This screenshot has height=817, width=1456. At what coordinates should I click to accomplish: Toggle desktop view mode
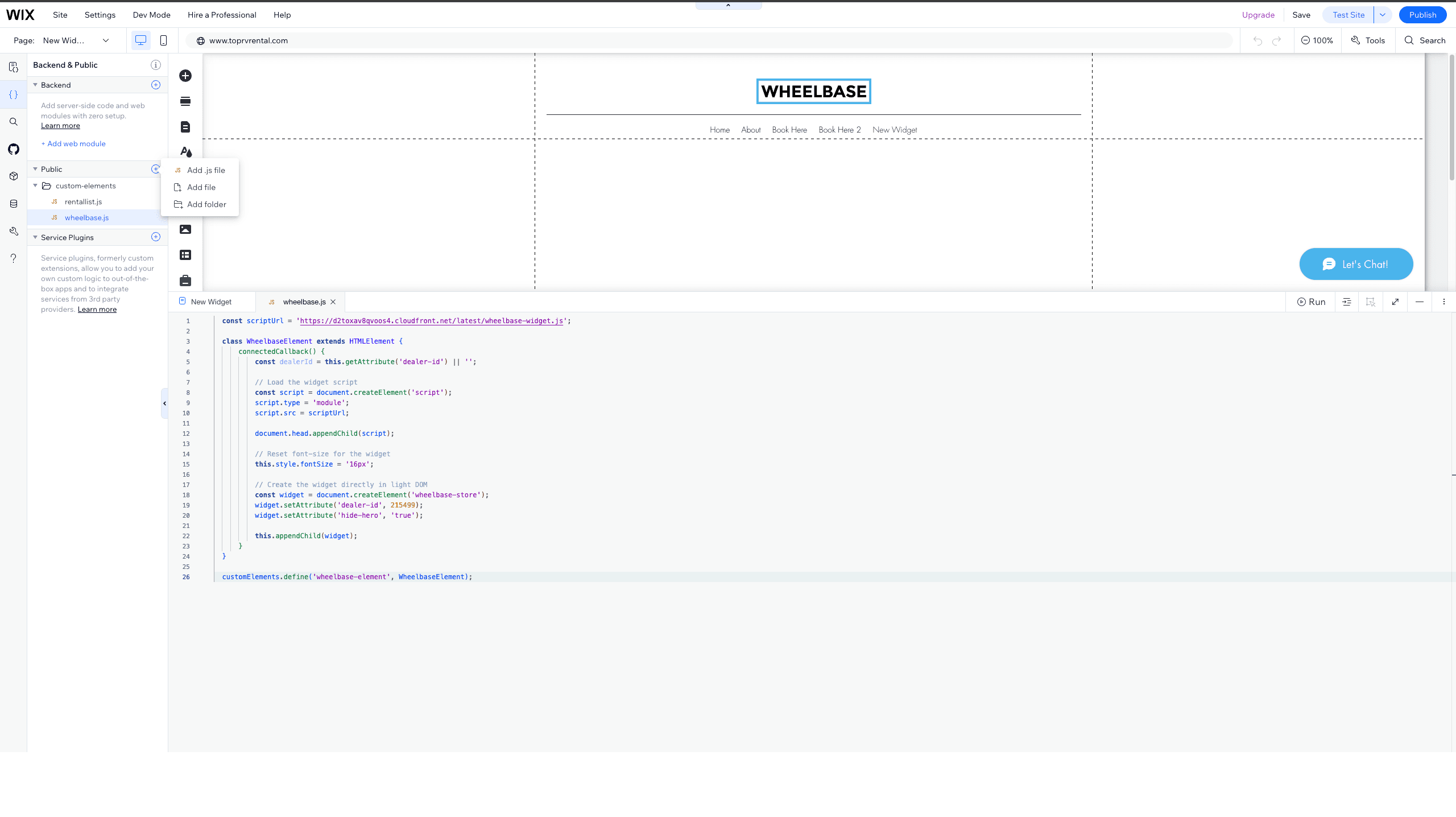click(140, 40)
